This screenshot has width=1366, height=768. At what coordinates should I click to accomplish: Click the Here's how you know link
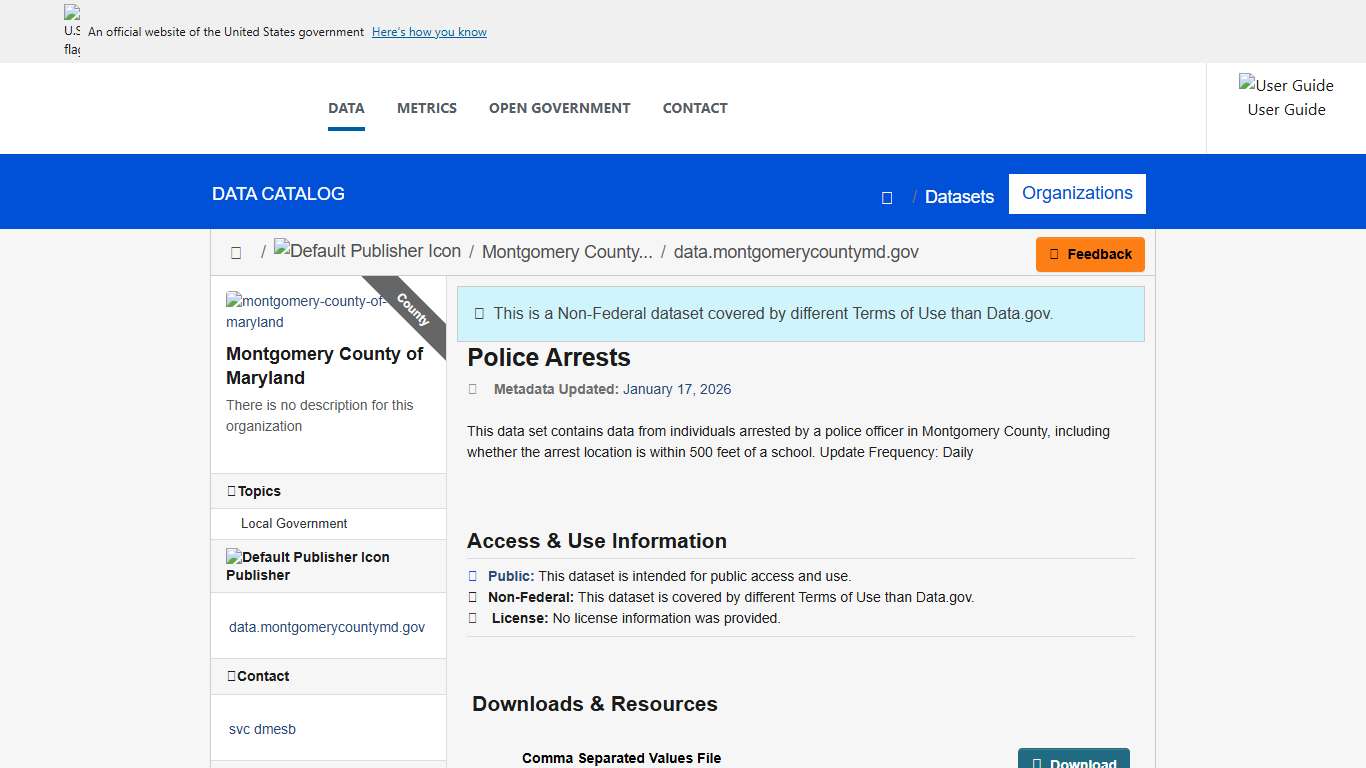[x=429, y=31]
